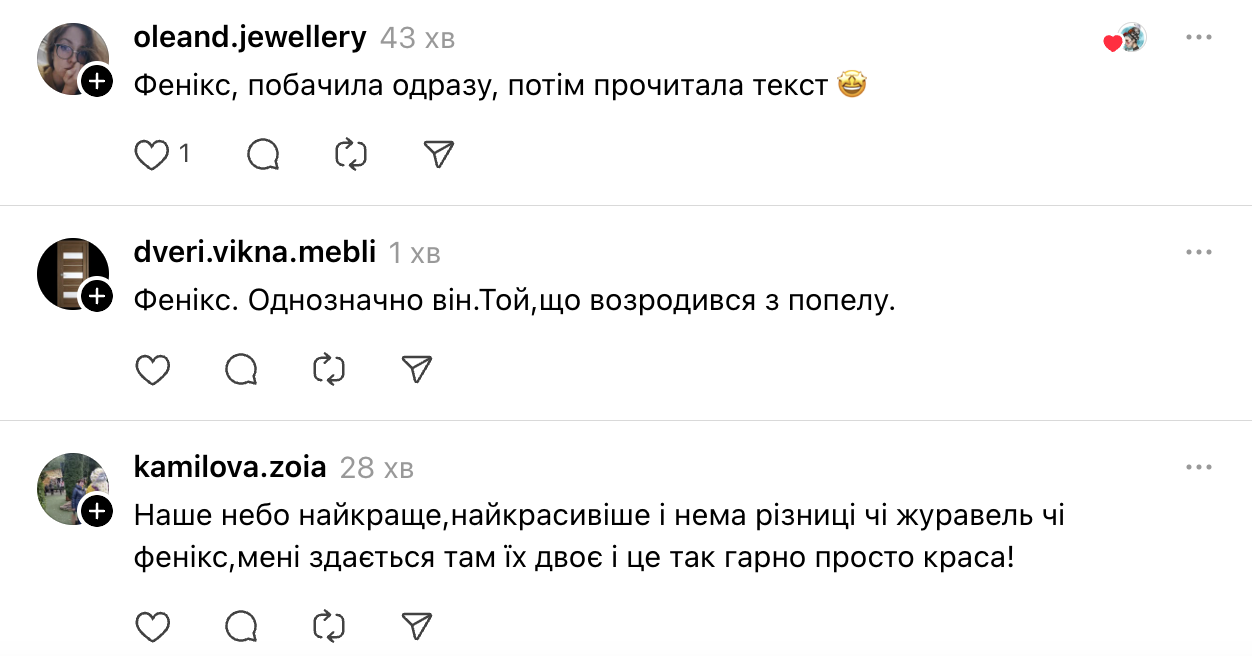Screen dimensions: 1252x656
Task: Follow oleand.jewellery using the plus badge
Action: pyautogui.click(x=97, y=81)
